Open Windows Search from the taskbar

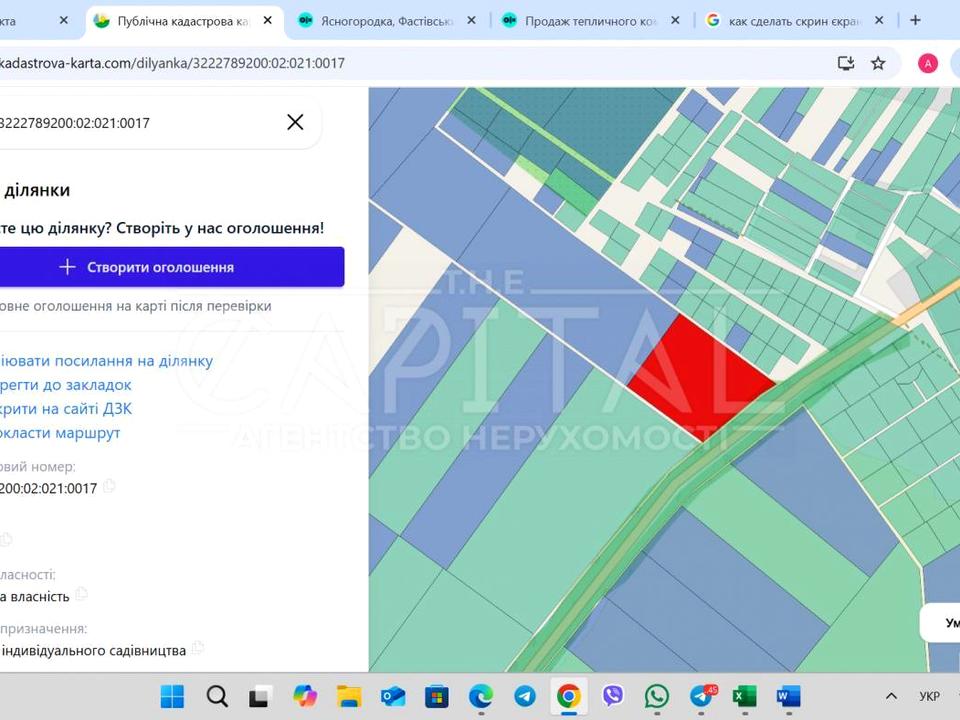tap(217, 696)
